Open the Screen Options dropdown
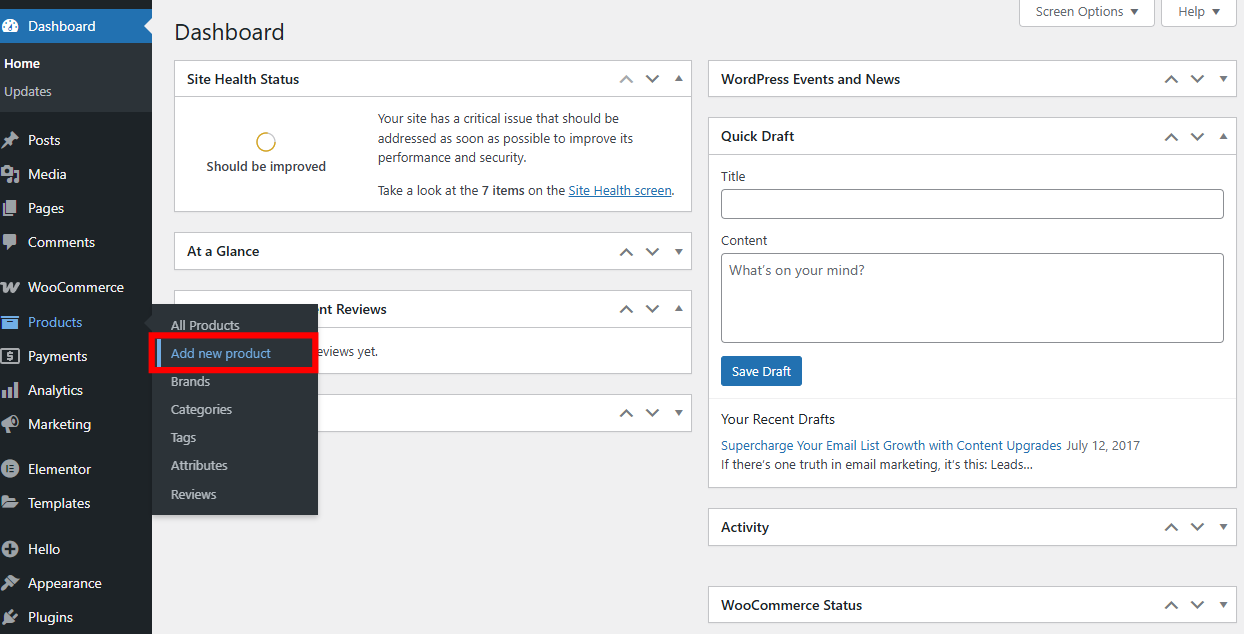Viewport: 1244px width, 634px height. tap(1086, 11)
